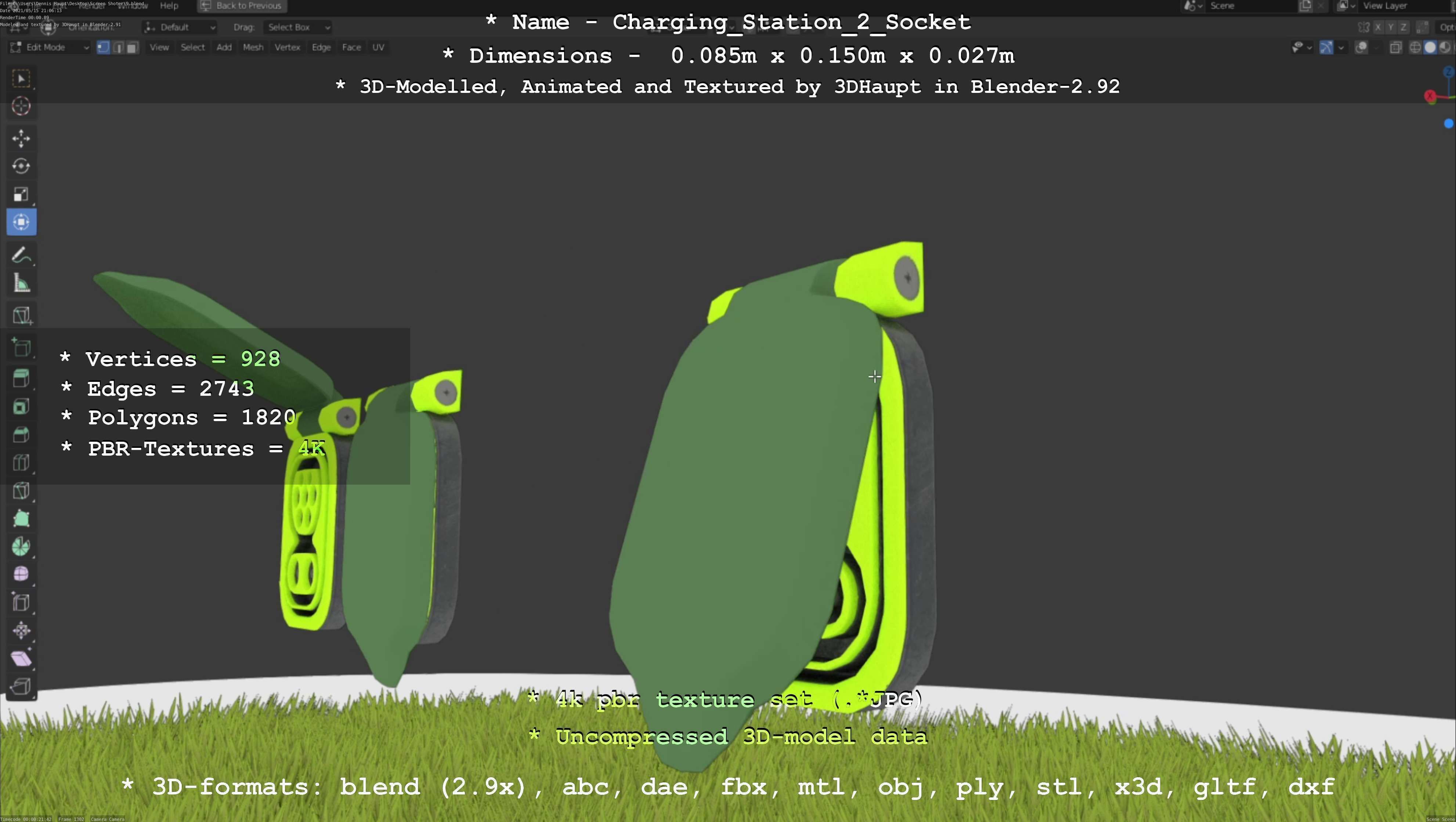Screen dimensions: 1456x822
Task: Select the Scale tool
Action: point(21,194)
